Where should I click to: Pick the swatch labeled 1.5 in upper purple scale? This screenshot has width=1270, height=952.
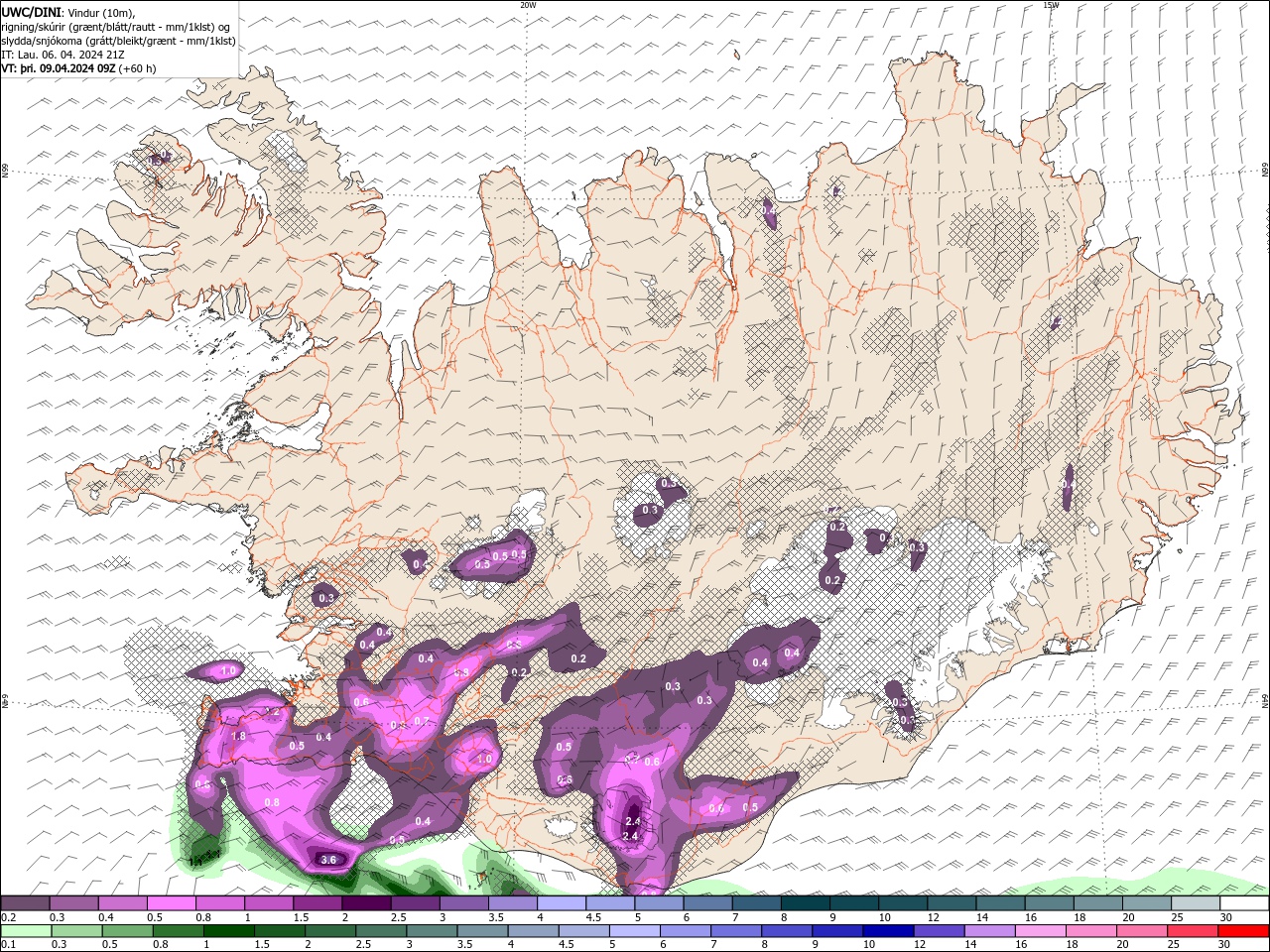(x=317, y=903)
